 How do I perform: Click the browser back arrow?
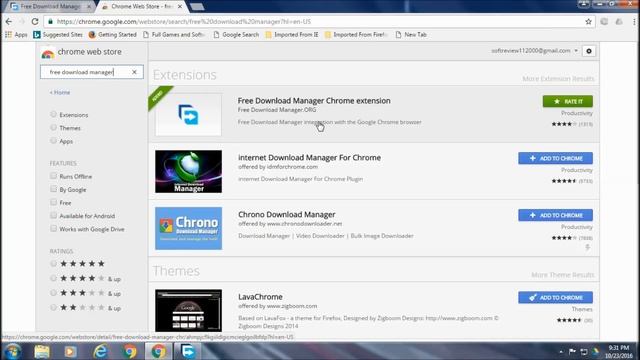pyautogui.click(x=9, y=22)
